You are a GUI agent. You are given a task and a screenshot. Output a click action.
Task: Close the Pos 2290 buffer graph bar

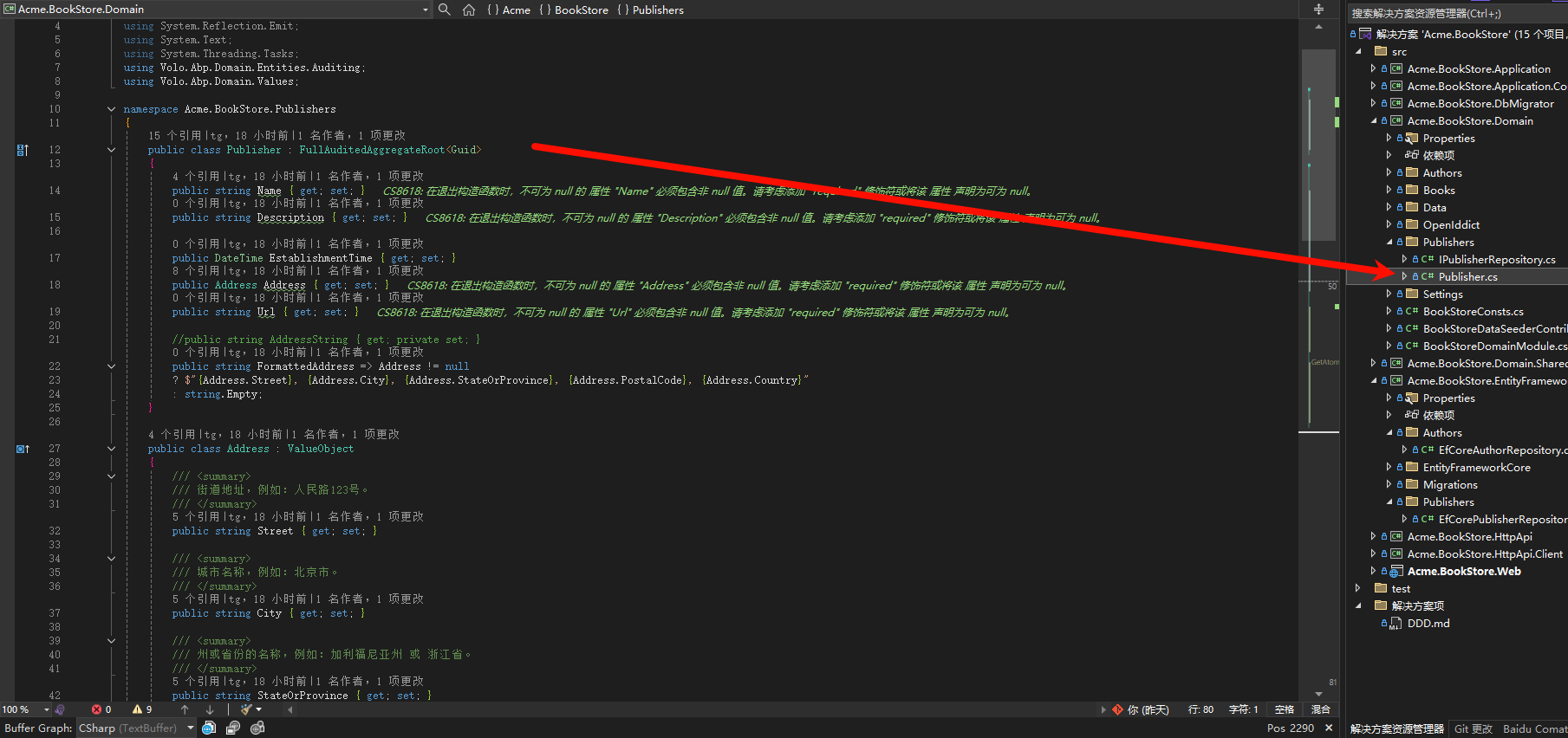click(x=1329, y=728)
